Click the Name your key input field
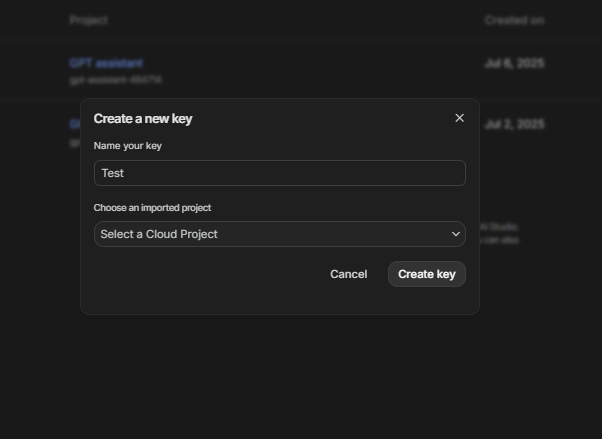Screen dimensions: 602x439 [x=280, y=173]
